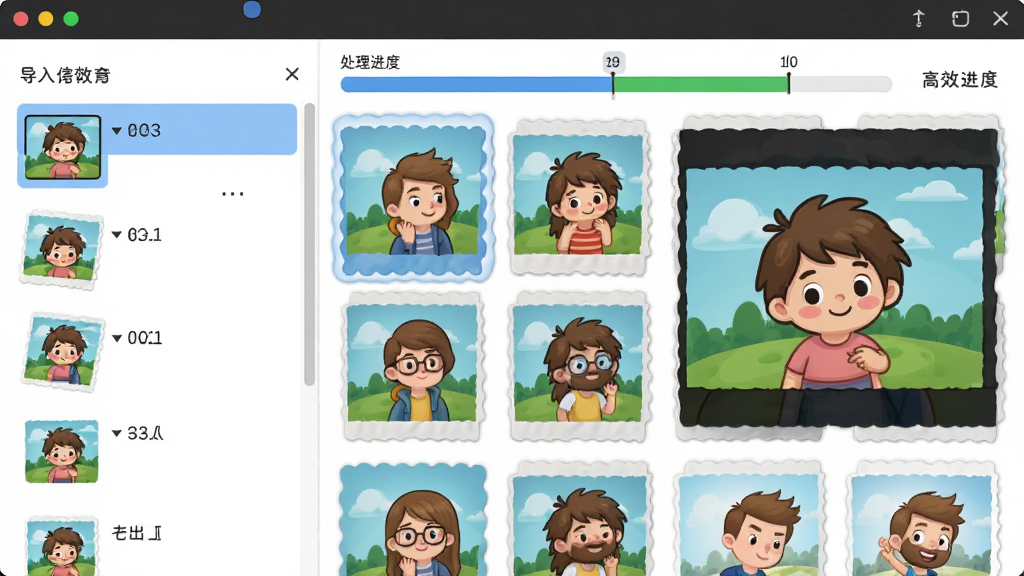Expand the 33.A entry's dropdown arrow

point(117,433)
